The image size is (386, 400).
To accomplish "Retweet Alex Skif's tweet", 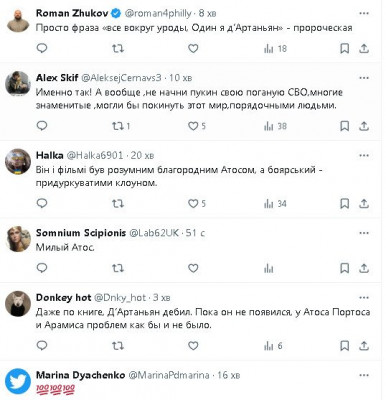I will (120, 126).
